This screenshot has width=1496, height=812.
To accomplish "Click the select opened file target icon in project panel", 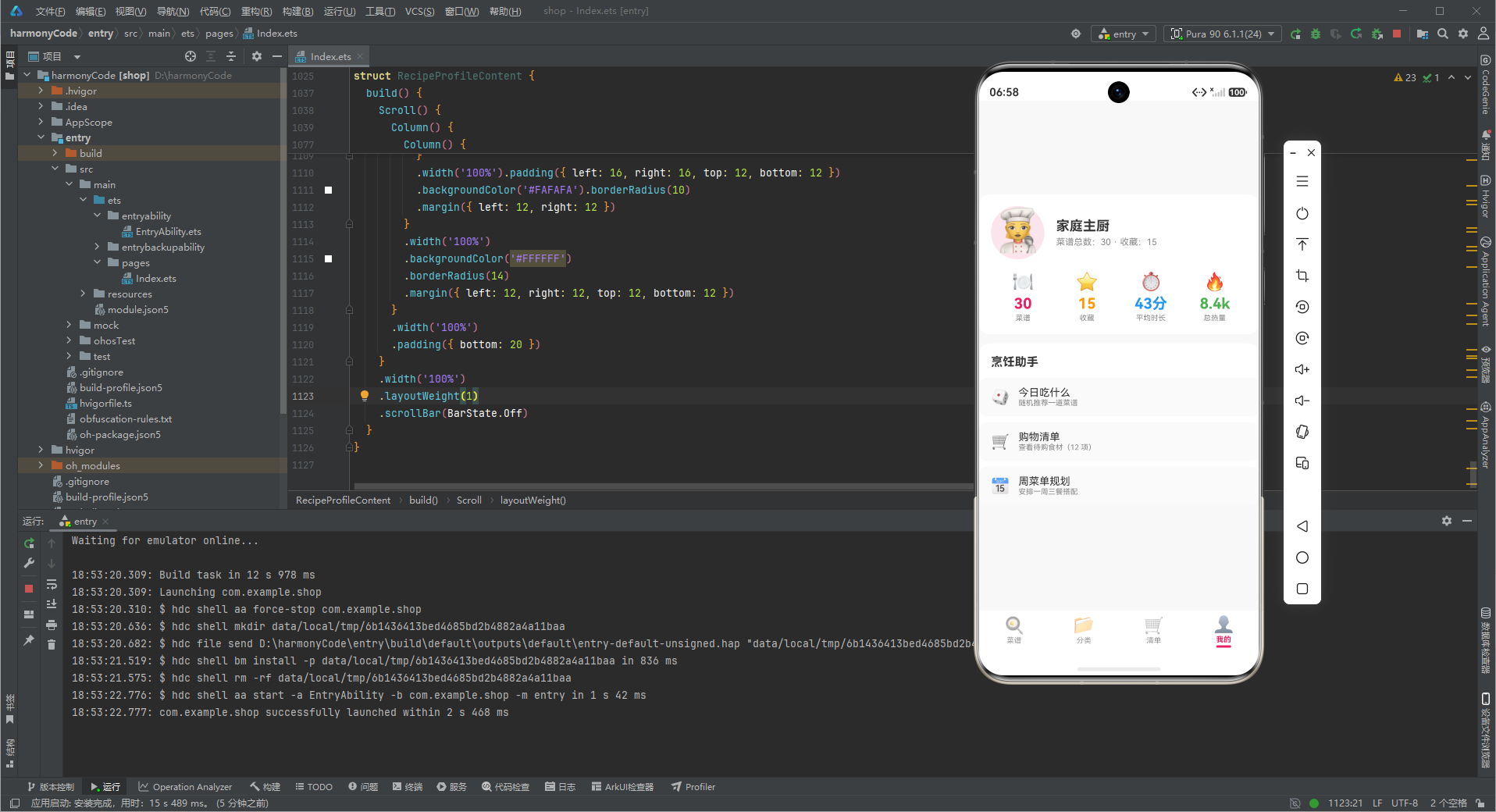I will tap(191, 56).
